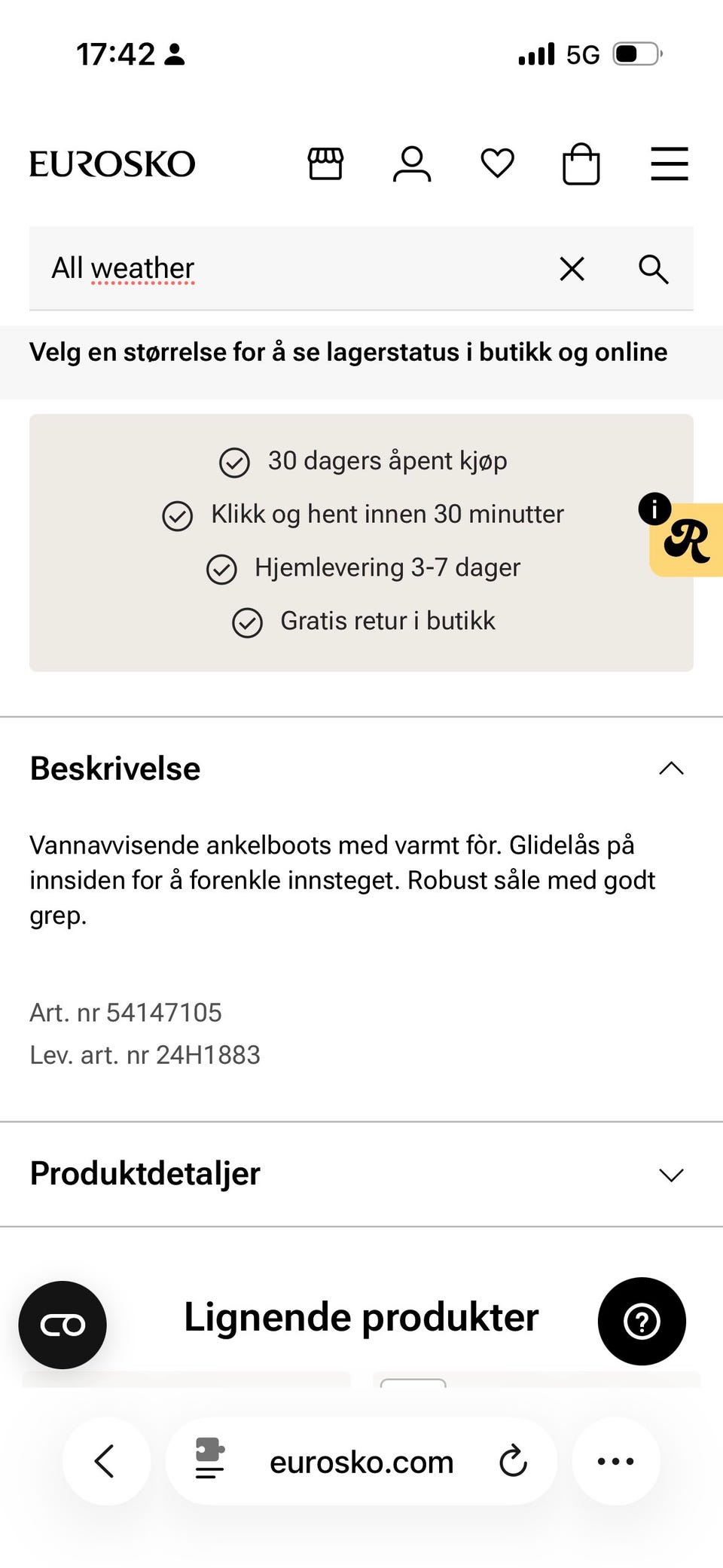Open the browser more options menu
Image resolution: width=723 pixels, height=1568 pixels.
[x=616, y=1460]
